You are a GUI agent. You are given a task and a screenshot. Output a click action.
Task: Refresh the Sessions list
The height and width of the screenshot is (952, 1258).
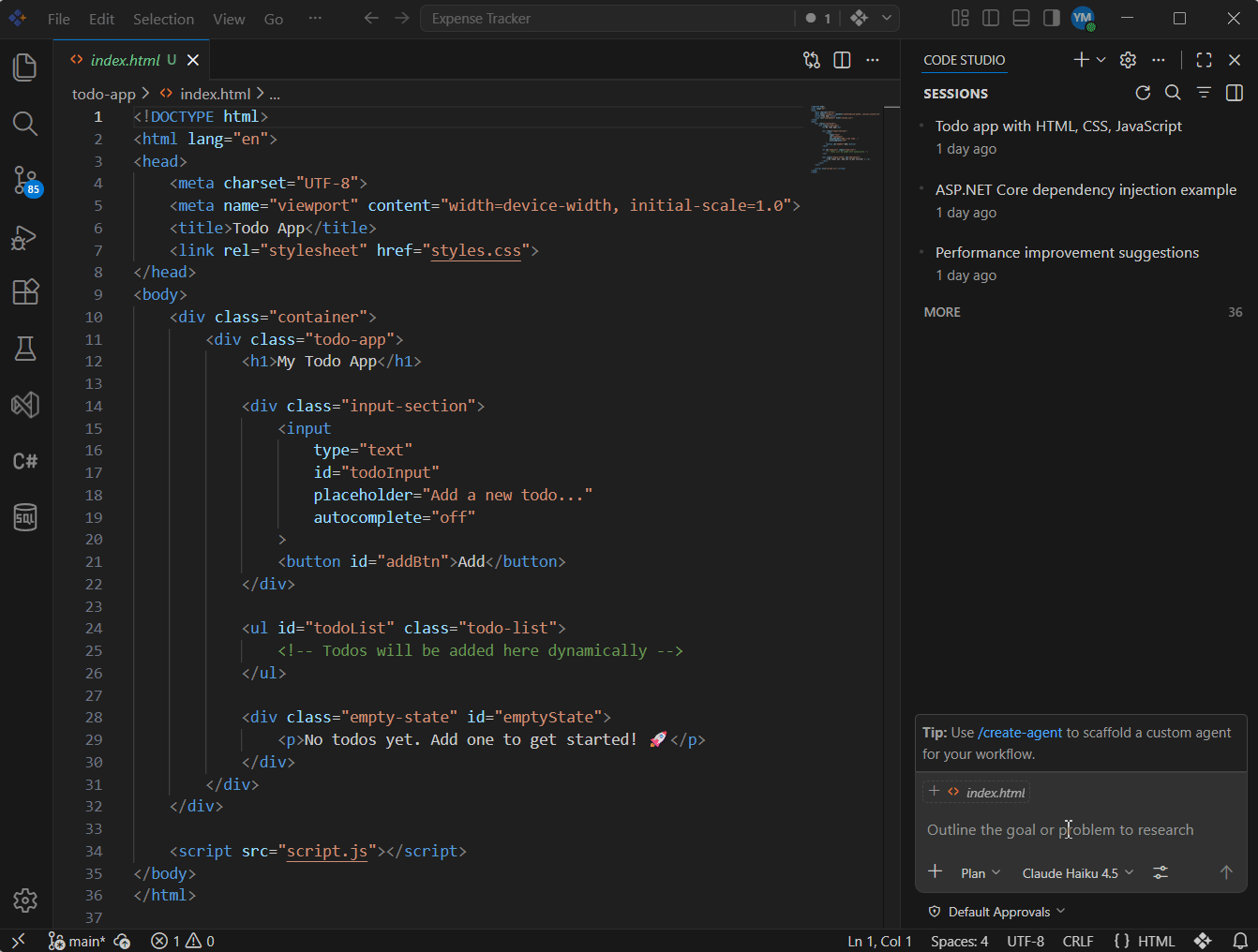pyautogui.click(x=1143, y=93)
